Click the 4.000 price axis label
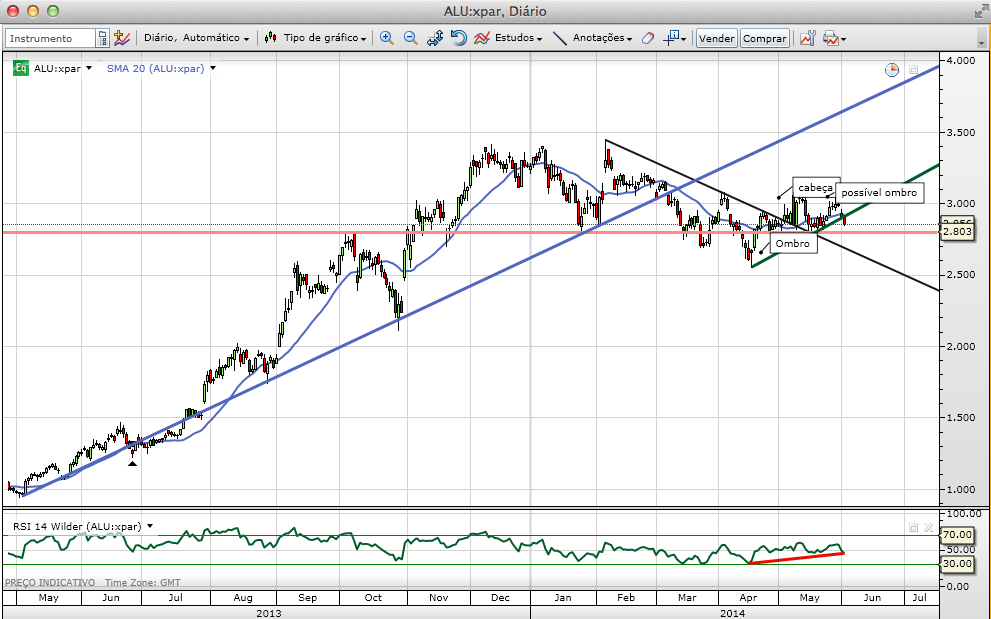The image size is (991, 619). (x=960, y=61)
